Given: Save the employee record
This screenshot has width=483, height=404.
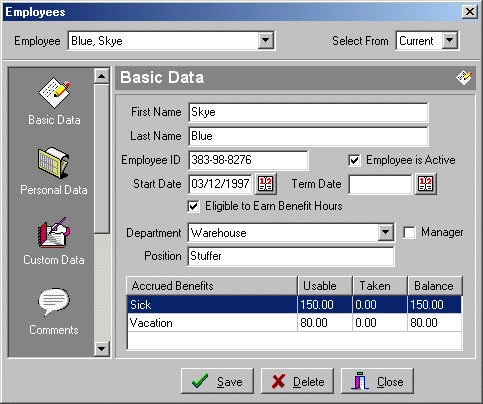Looking at the screenshot, I should tap(217, 381).
